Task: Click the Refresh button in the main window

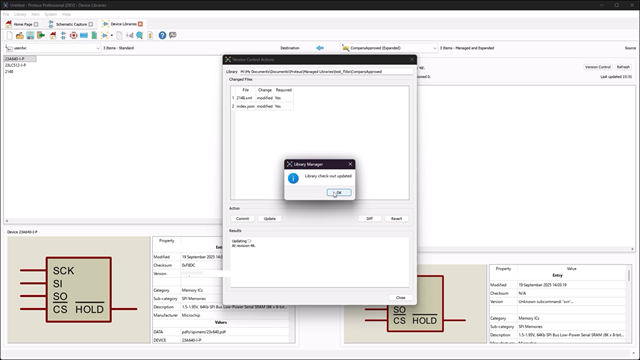Action: pyautogui.click(x=623, y=67)
